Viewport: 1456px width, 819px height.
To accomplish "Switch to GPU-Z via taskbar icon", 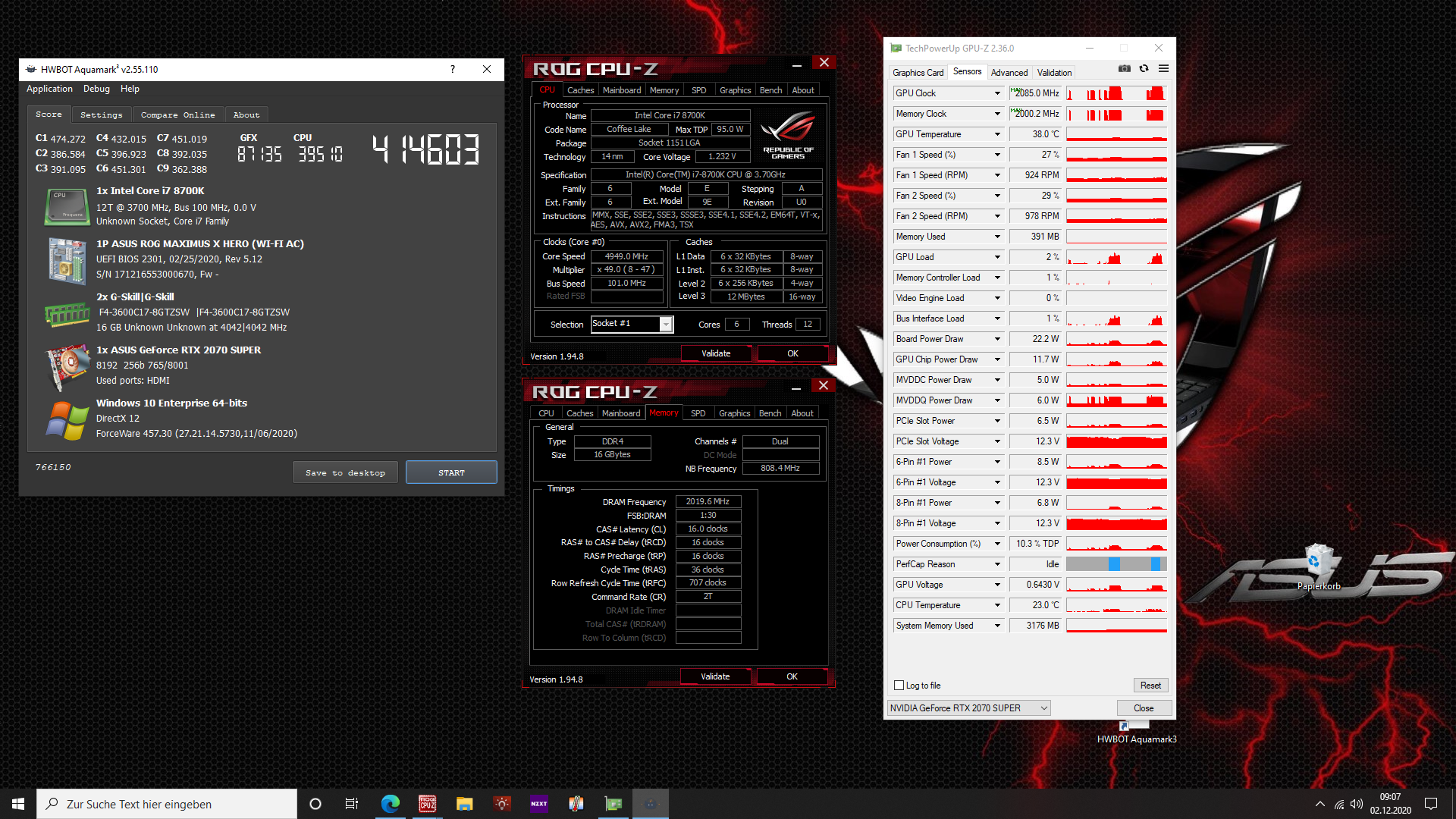I will (x=613, y=804).
